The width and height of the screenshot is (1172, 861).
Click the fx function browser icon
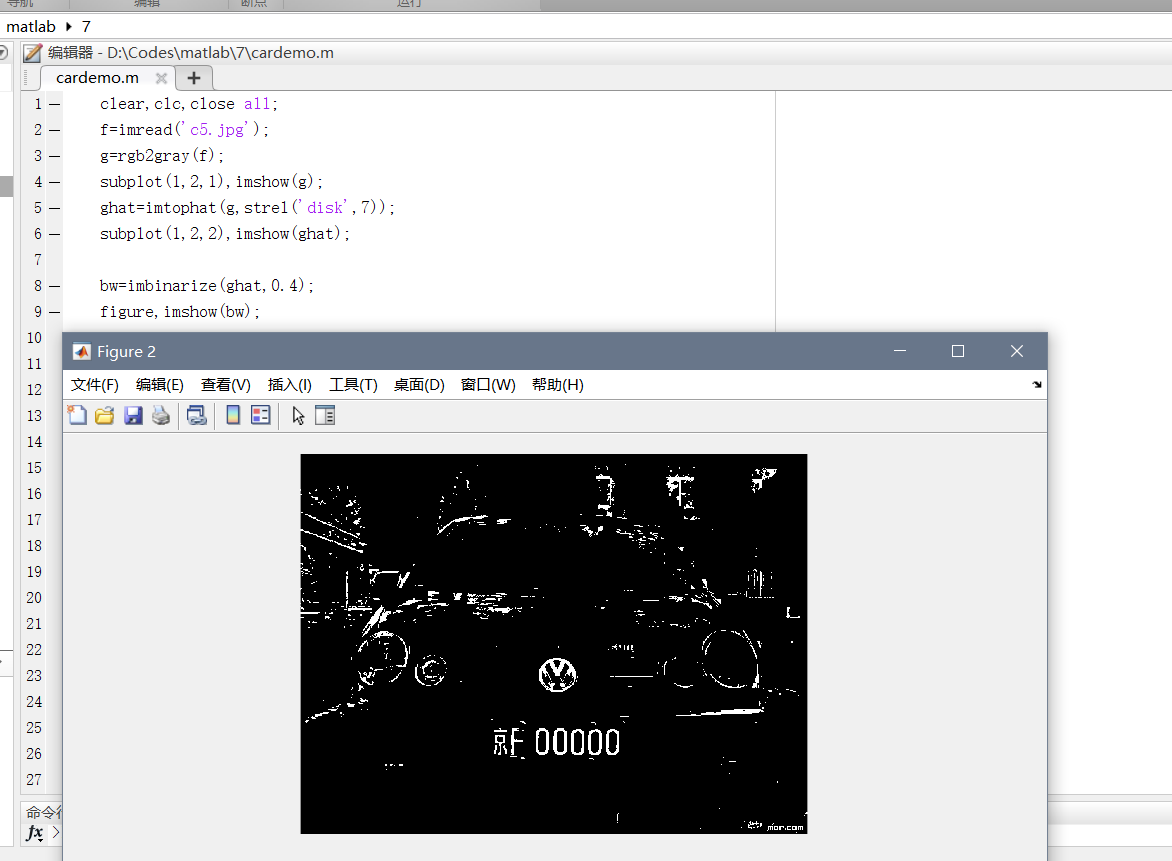tap(34, 833)
